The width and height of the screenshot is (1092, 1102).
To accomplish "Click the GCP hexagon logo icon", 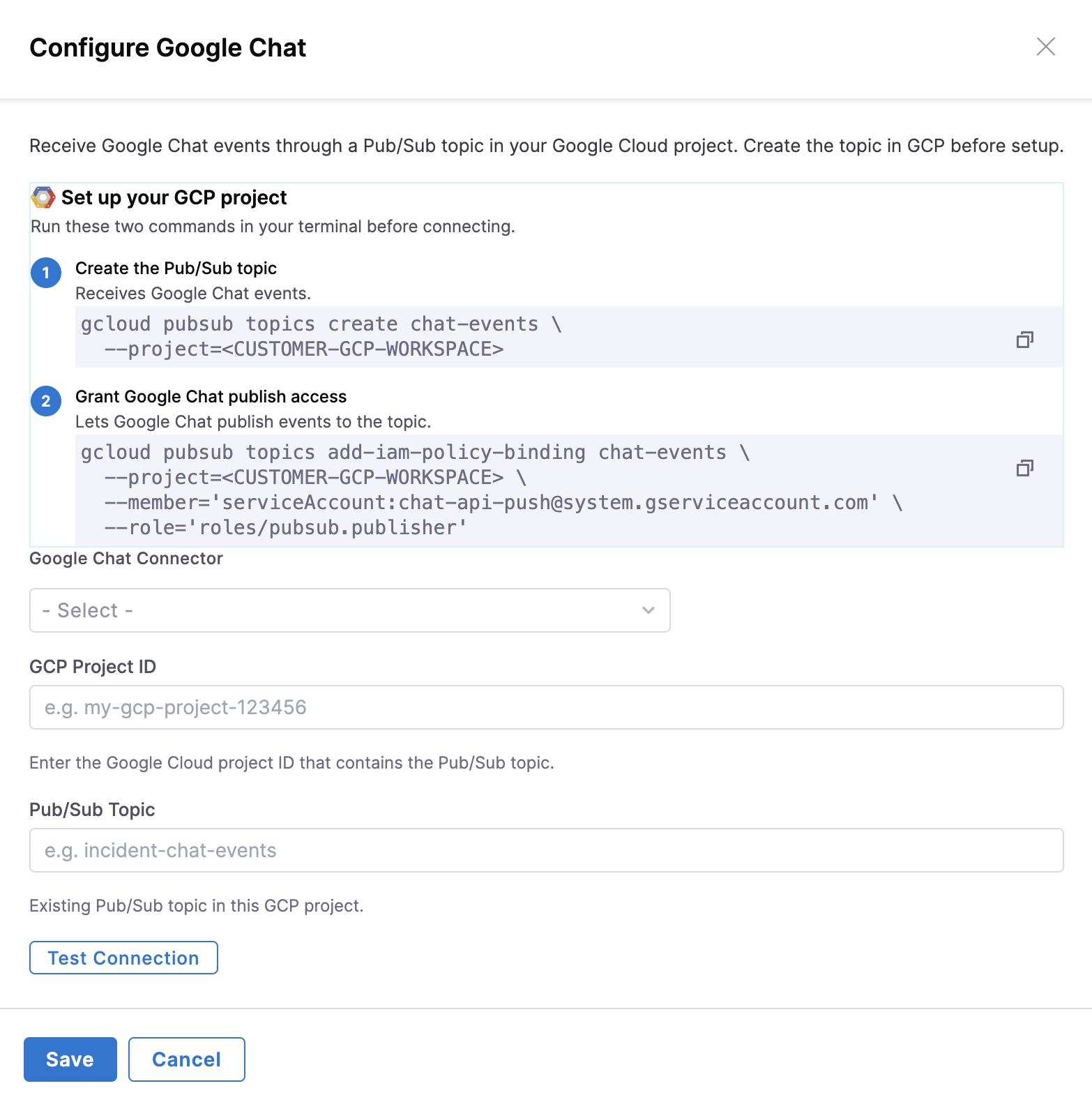I will tap(43, 198).
